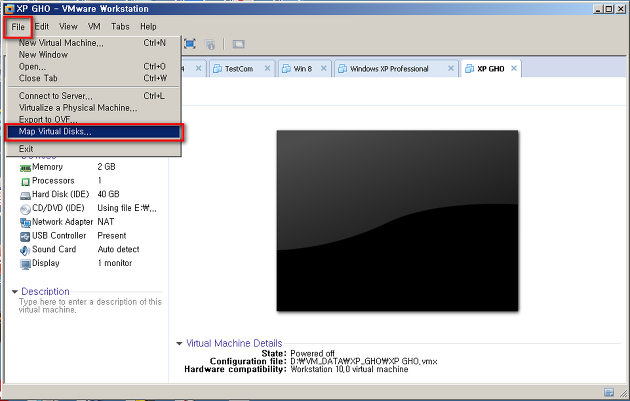
Task: Click the CD/DVD (IDE) disc icon
Action: 25,209
